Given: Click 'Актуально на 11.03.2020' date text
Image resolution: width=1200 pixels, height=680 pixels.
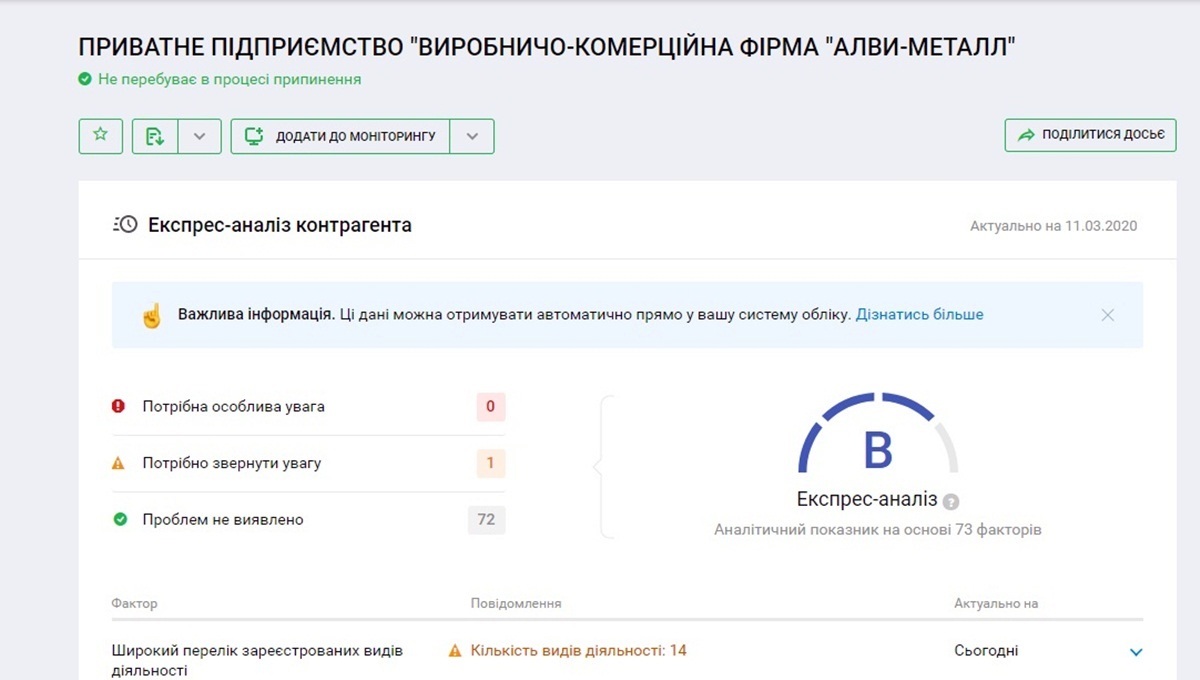Looking at the screenshot, I should 1053,226.
